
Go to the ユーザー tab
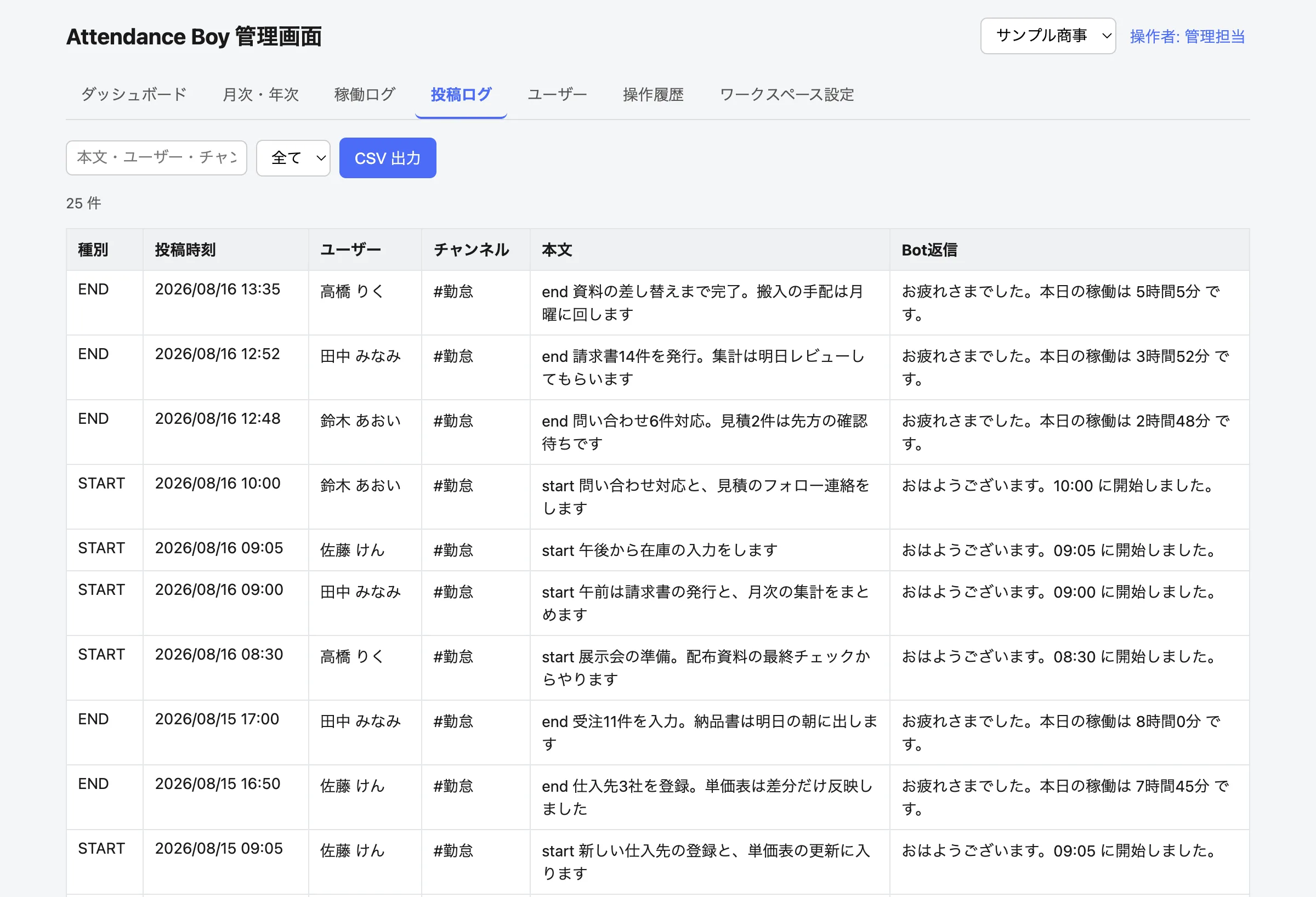[557, 94]
